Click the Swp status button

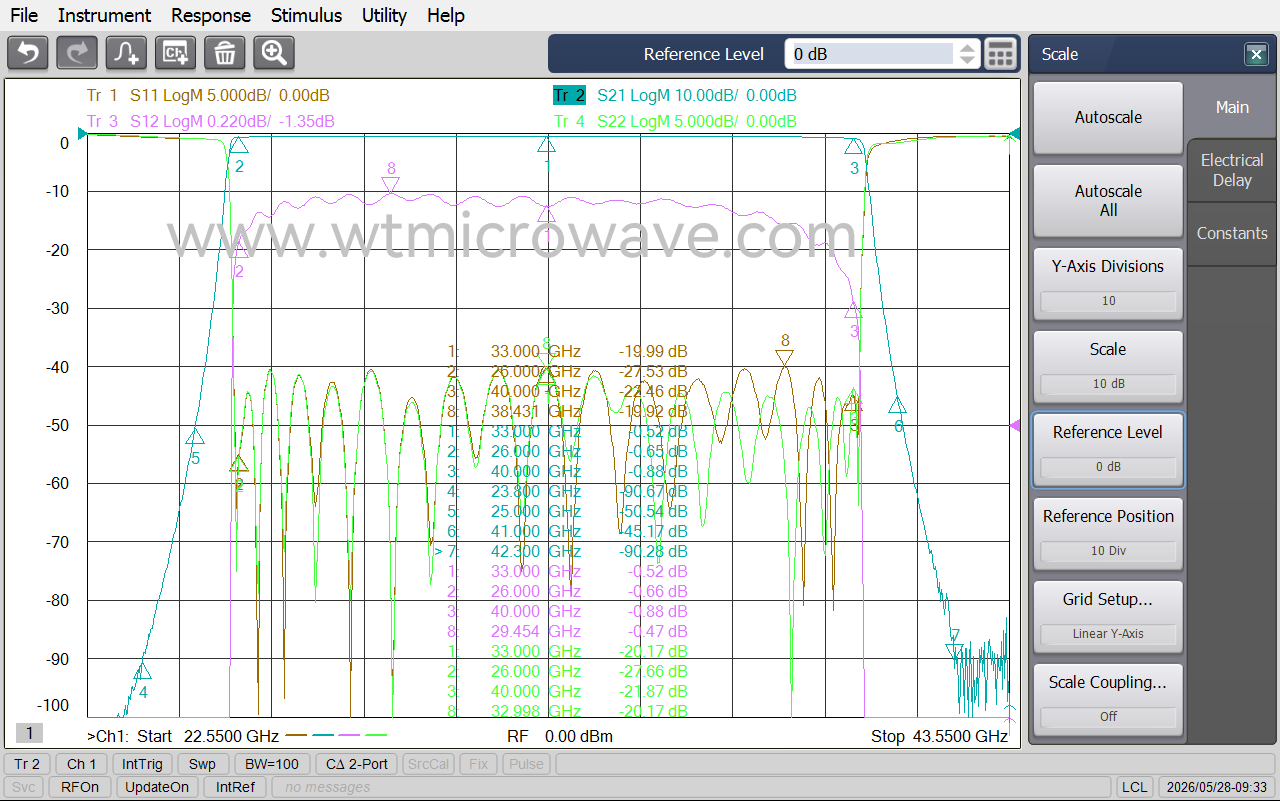[202, 764]
